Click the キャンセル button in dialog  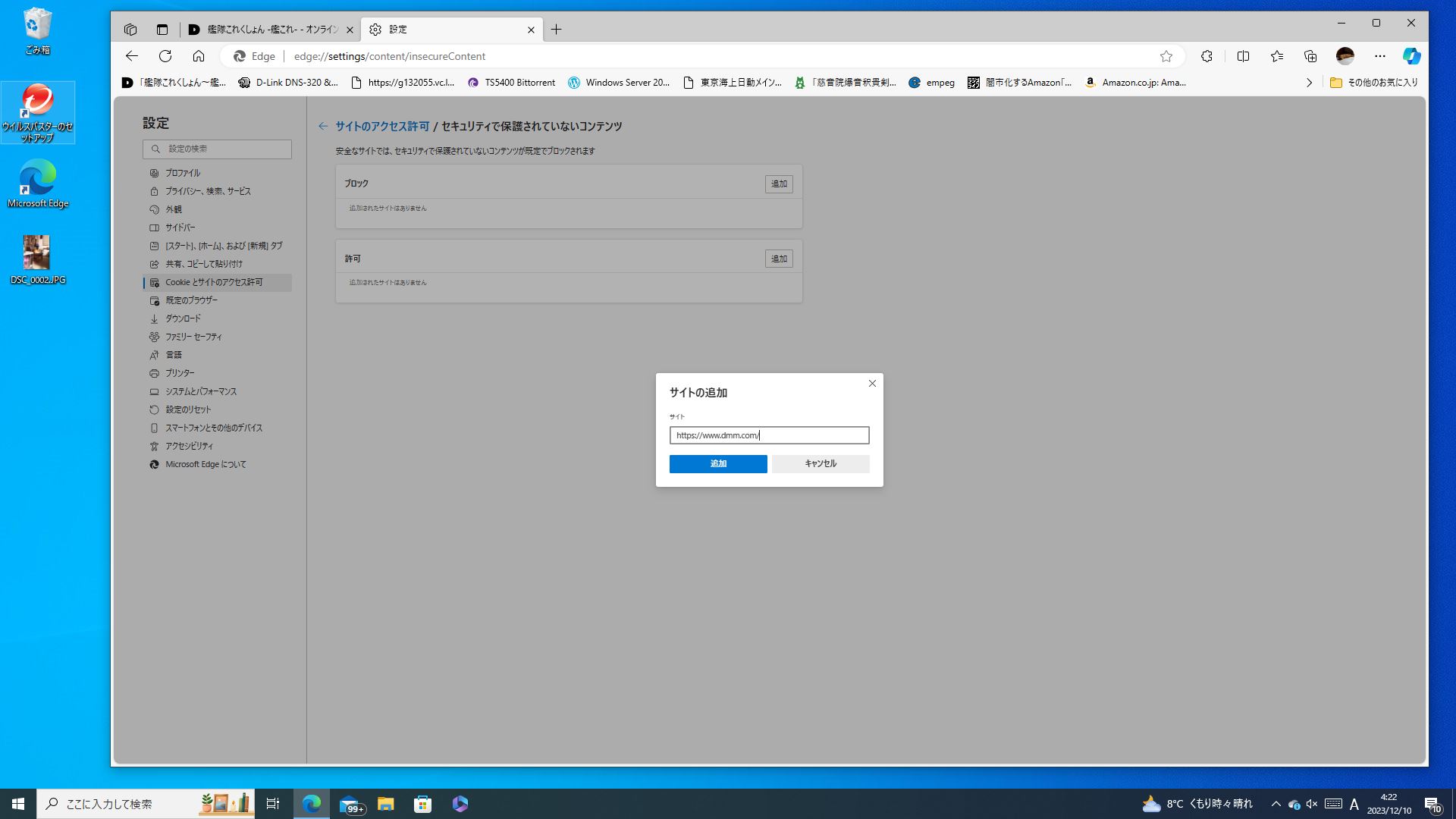[821, 463]
